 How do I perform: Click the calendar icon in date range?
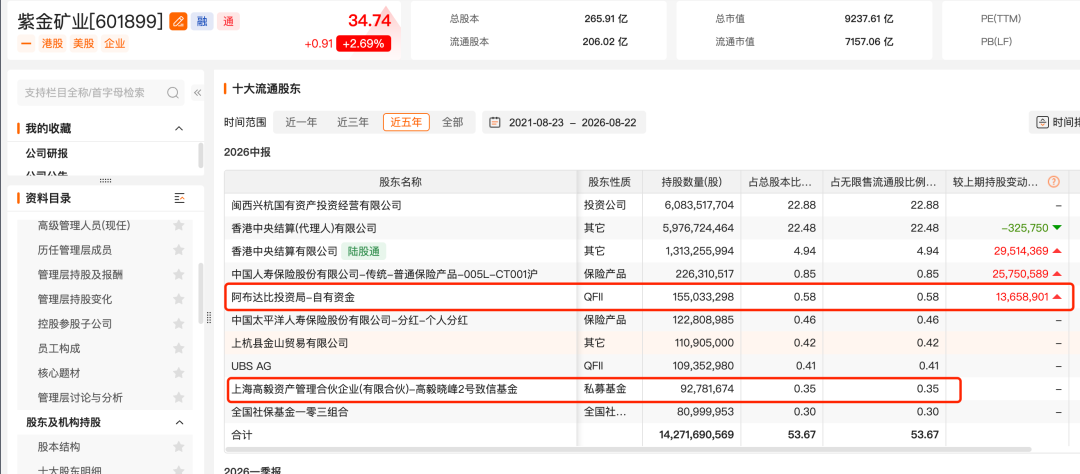coord(495,123)
